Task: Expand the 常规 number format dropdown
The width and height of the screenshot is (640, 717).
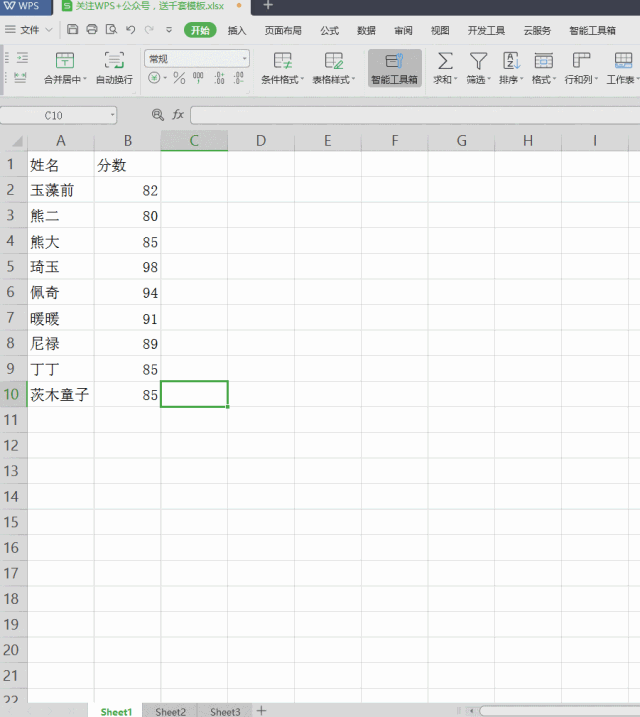Action: point(243,59)
